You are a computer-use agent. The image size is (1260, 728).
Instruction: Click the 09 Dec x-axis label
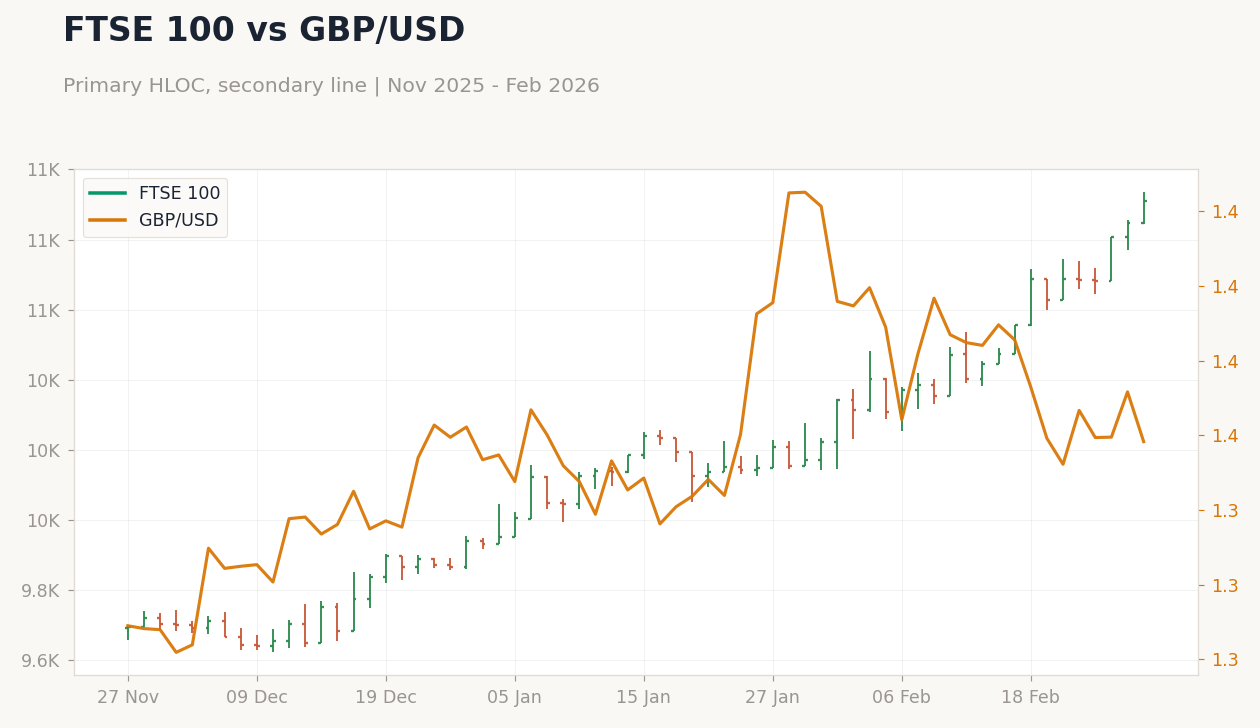pyautogui.click(x=257, y=698)
